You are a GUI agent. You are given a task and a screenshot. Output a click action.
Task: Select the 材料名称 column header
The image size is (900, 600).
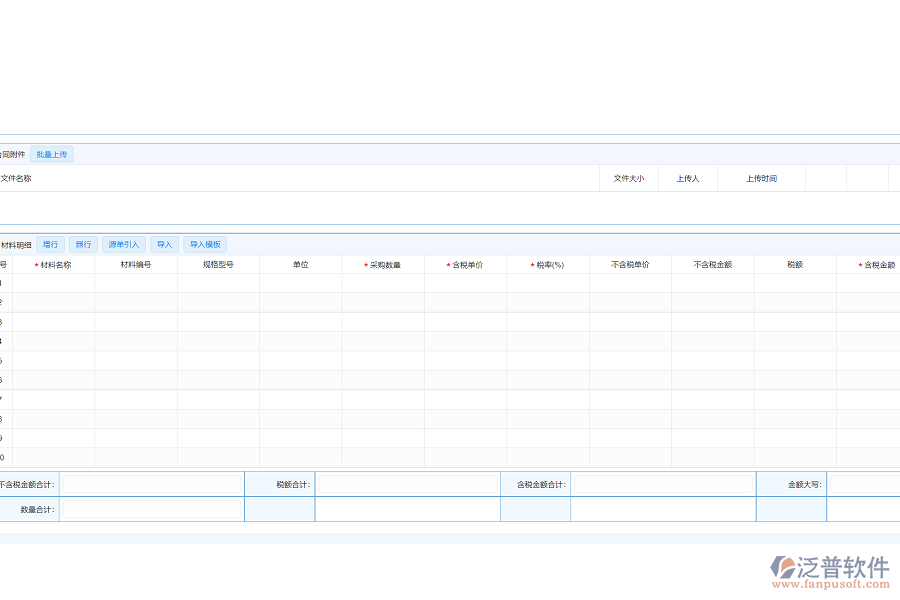54,265
